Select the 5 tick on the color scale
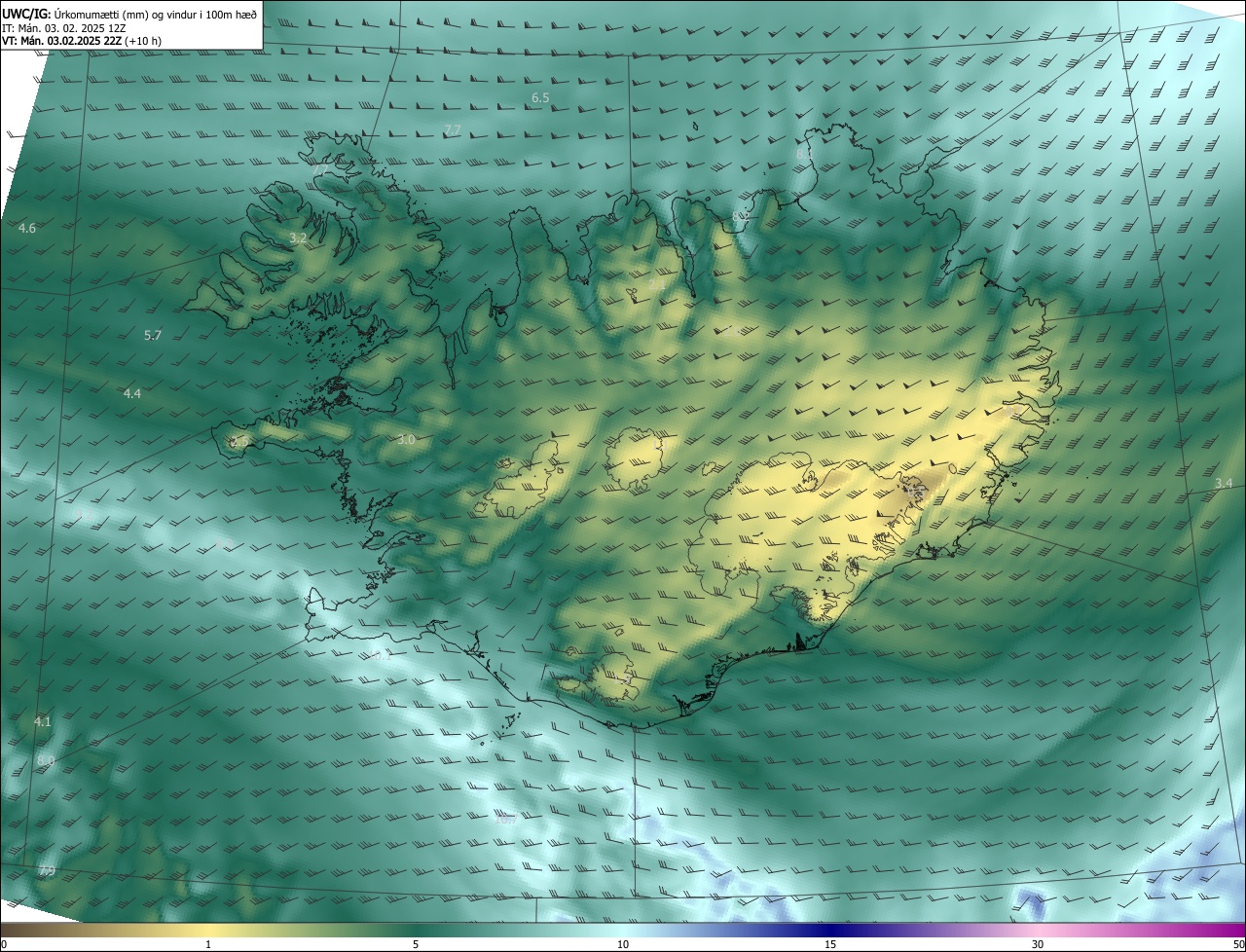This screenshot has width=1246, height=952. (x=416, y=944)
